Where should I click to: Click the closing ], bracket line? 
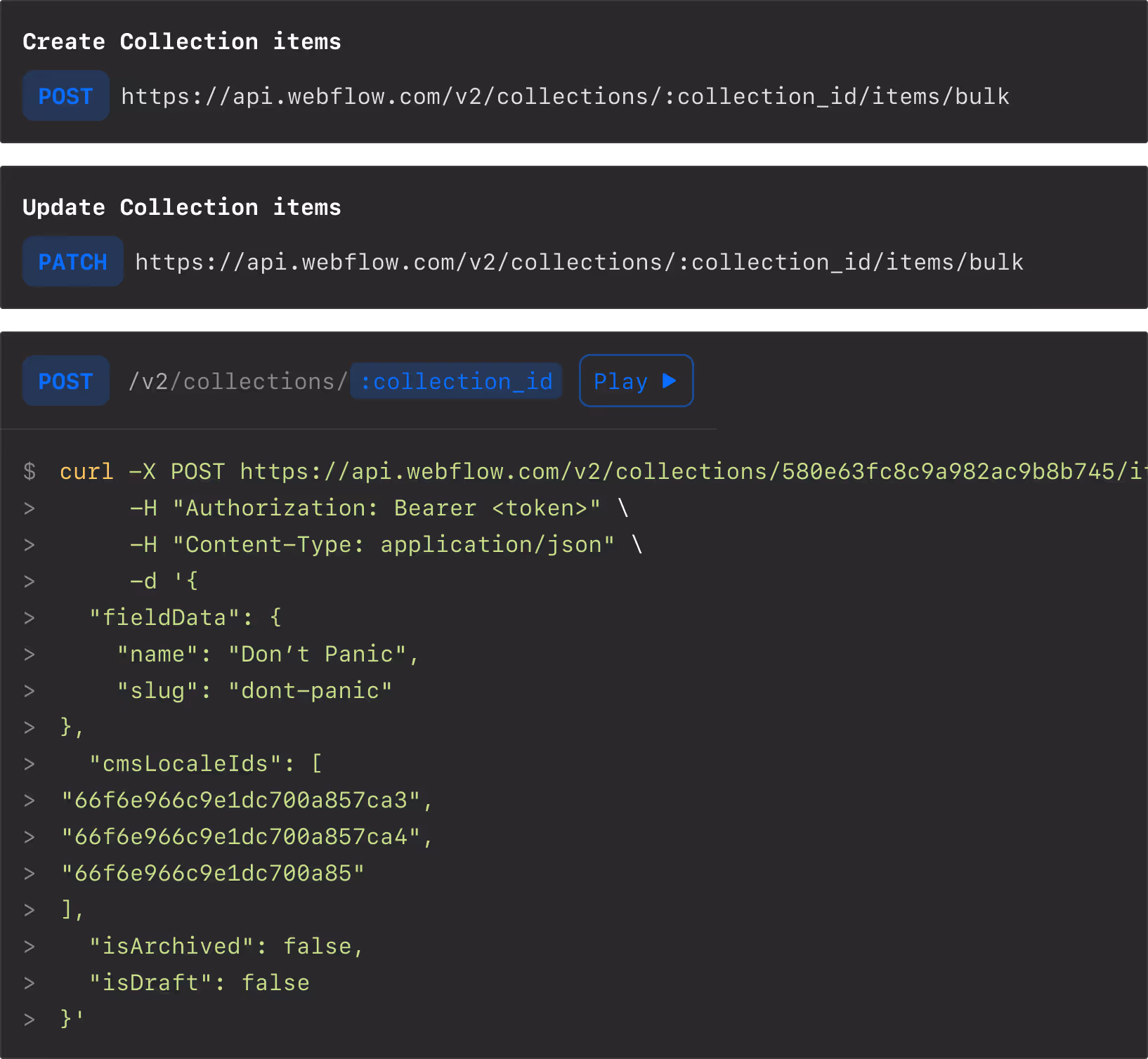click(72, 909)
